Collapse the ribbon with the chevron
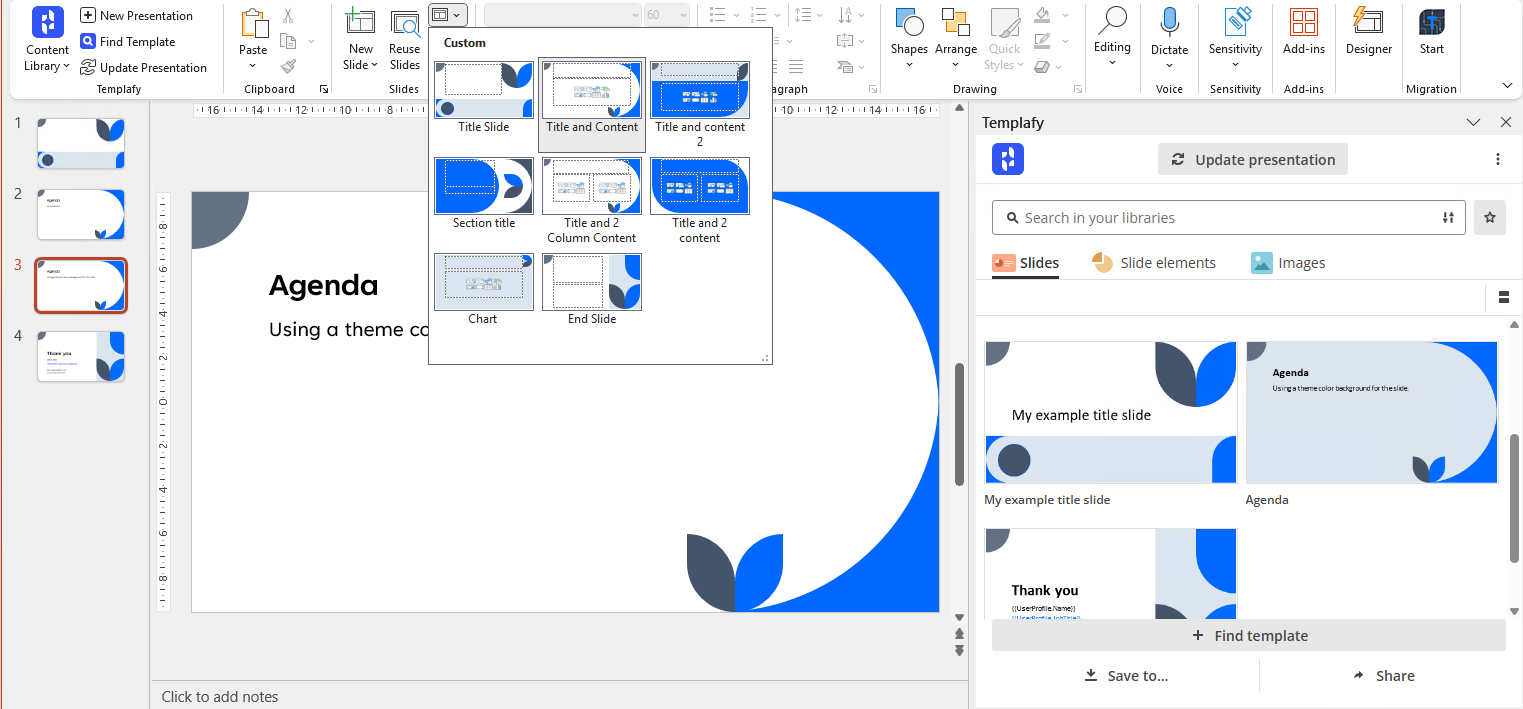The width and height of the screenshot is (1523, 709). [x=1507, y=86]
